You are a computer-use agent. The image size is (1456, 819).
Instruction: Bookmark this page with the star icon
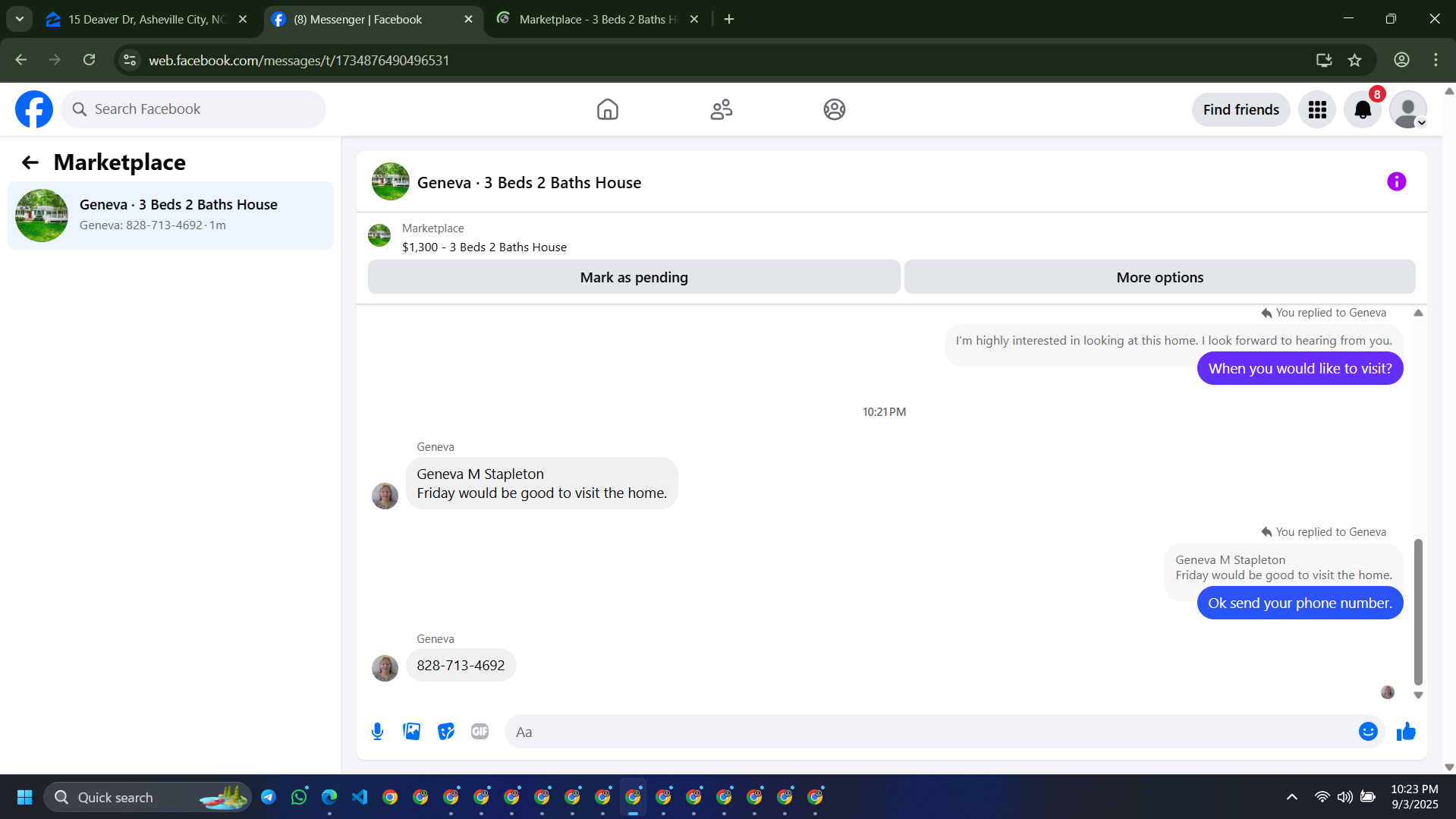coord(1355,60)
